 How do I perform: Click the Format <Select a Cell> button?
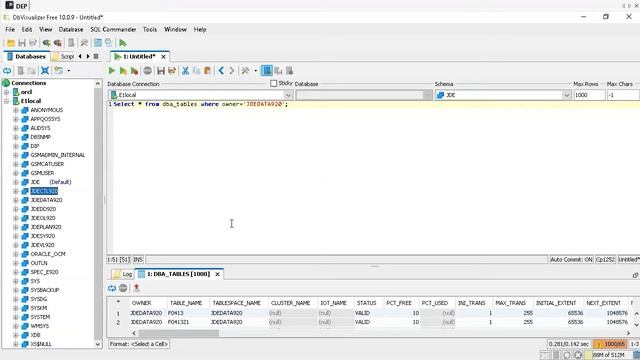point(139,344)
